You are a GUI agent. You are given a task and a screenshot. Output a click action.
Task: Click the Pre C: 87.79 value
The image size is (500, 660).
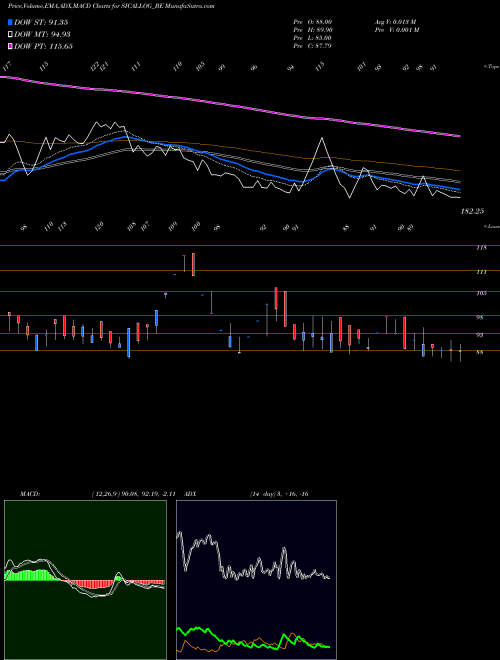coord(312,46)
